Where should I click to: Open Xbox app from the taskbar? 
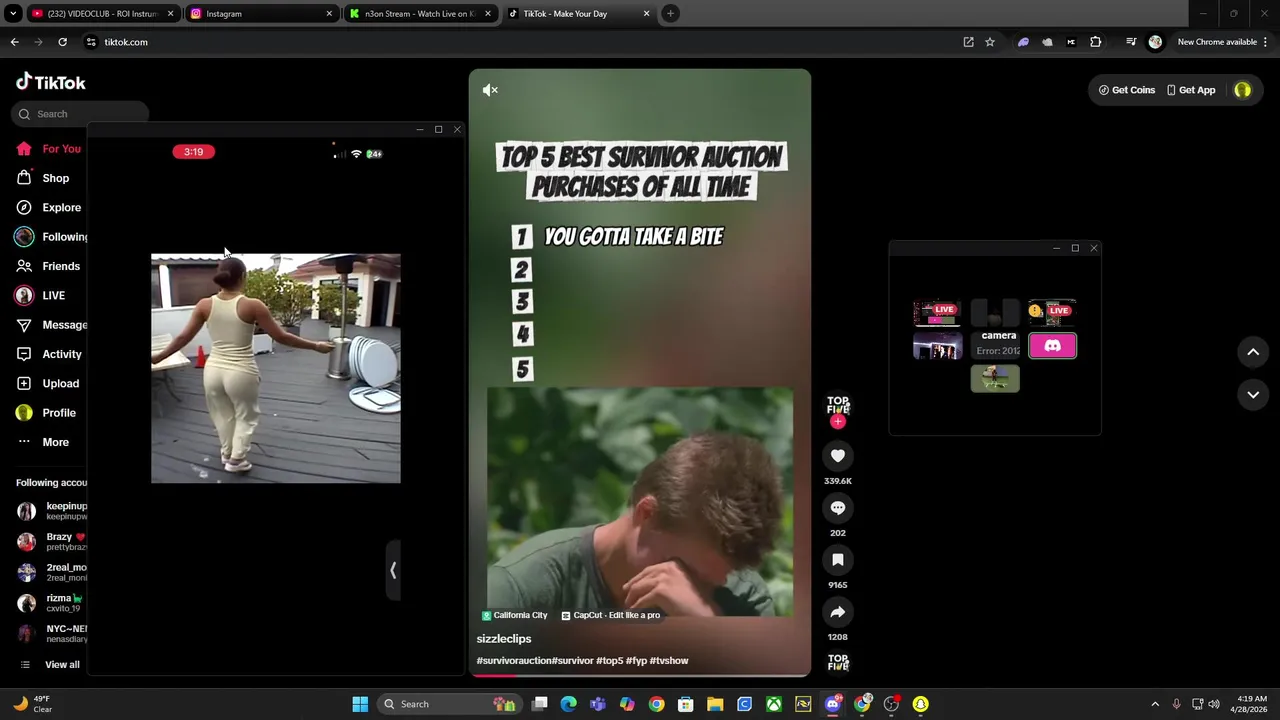click(x=774, y=704)
